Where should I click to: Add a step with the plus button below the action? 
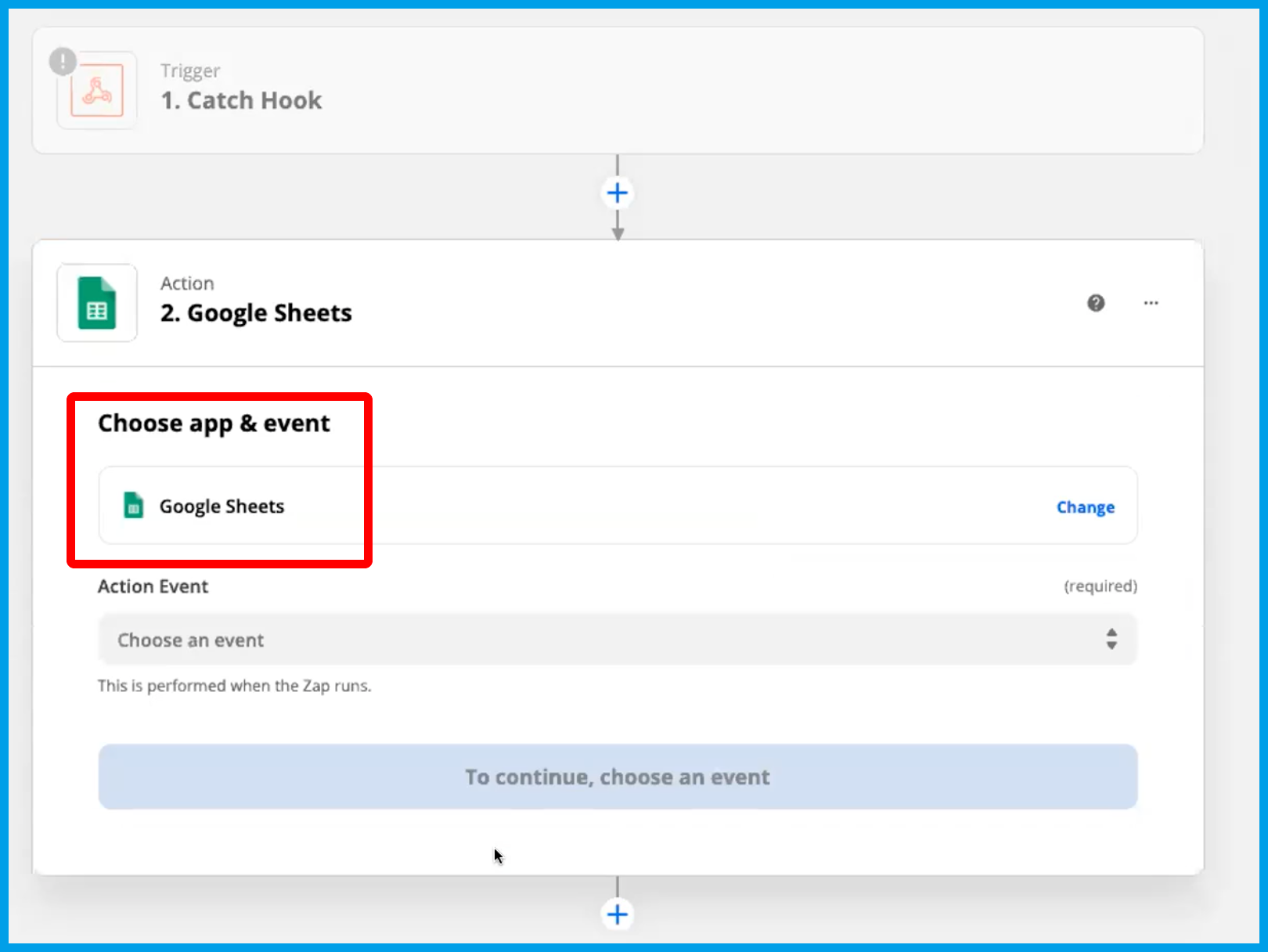point(618,914)
